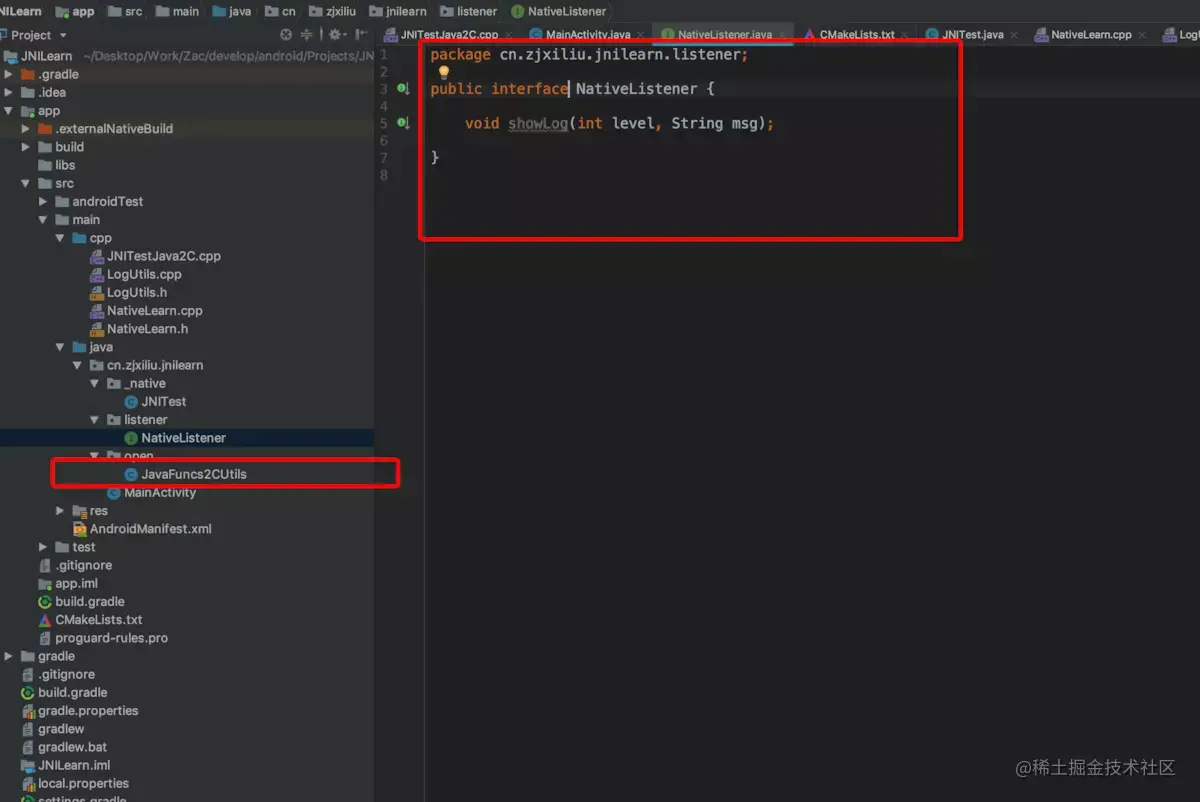The width and height of the screenshot is (1200, 802).
Task: Click the proguard-rules.pro file icon
Action: pos(45,638)
